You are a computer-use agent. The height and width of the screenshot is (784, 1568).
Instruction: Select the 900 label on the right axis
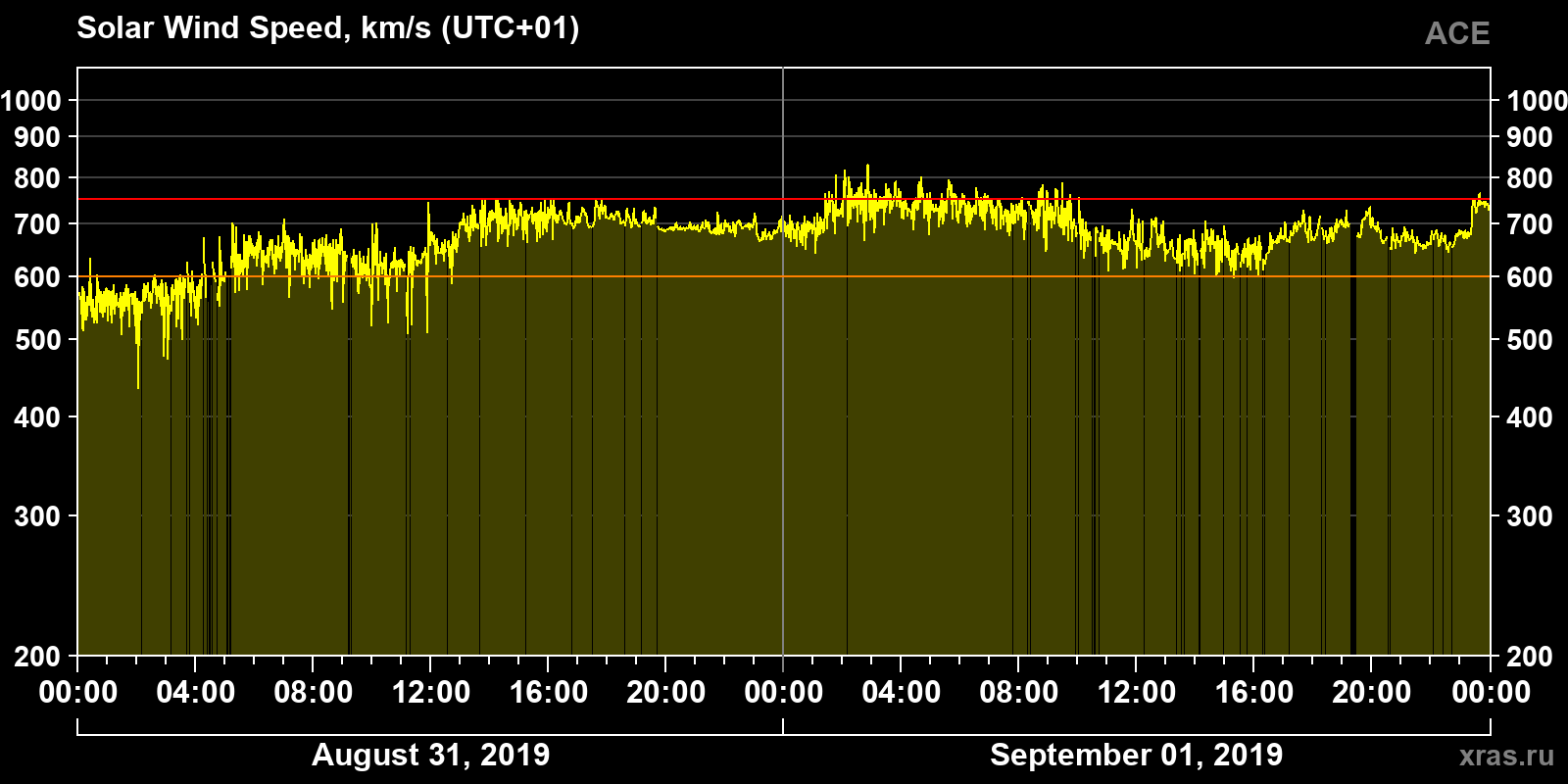tap(1530, 137)
